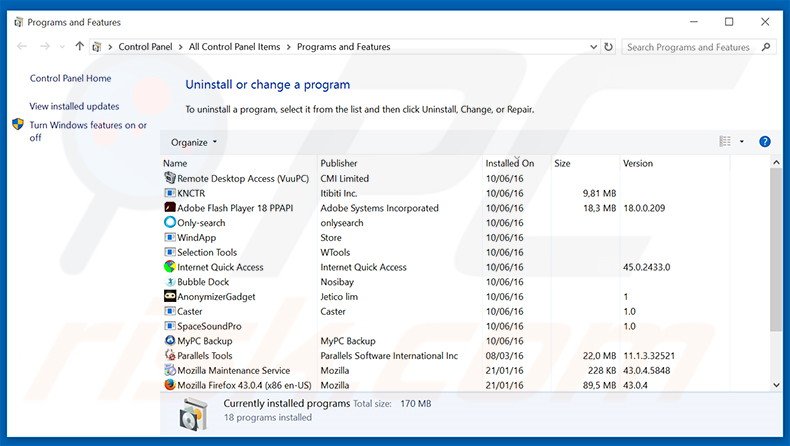Click the change view icon
Viewport: 790px width, 446px height.
[x=725, y=142]
